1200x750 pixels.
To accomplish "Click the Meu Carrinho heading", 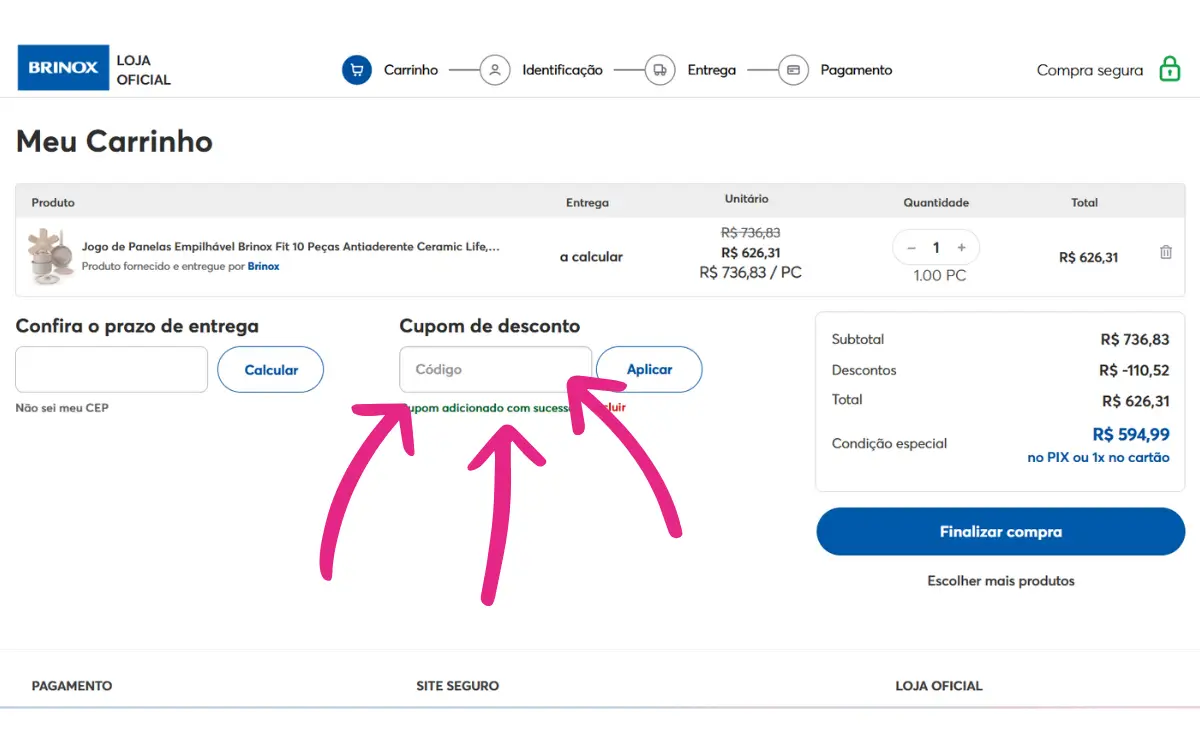I will click(114, 141).
